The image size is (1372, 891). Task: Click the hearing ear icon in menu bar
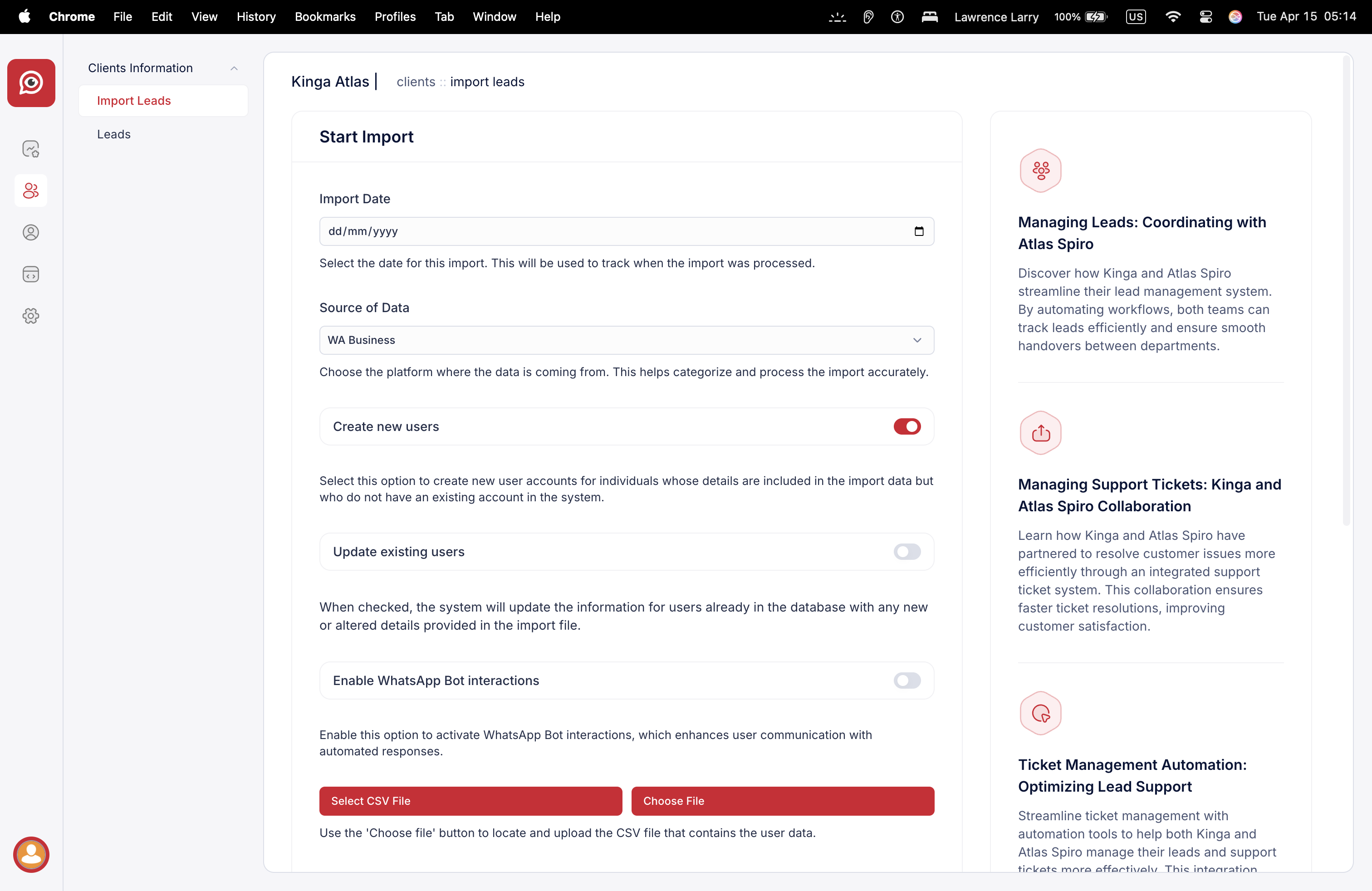coord(868,17)
